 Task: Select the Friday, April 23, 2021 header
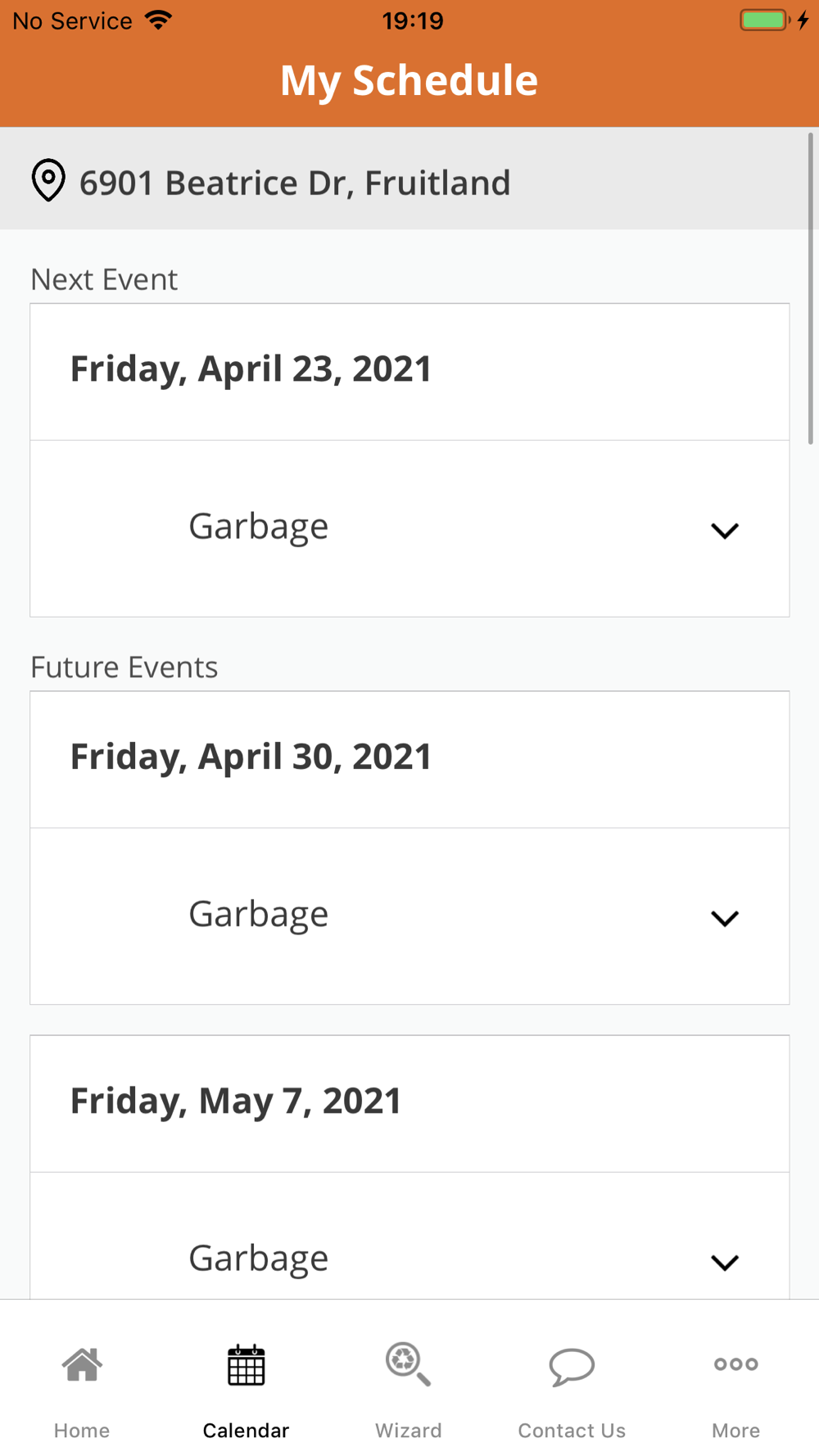tap(251, 369)
